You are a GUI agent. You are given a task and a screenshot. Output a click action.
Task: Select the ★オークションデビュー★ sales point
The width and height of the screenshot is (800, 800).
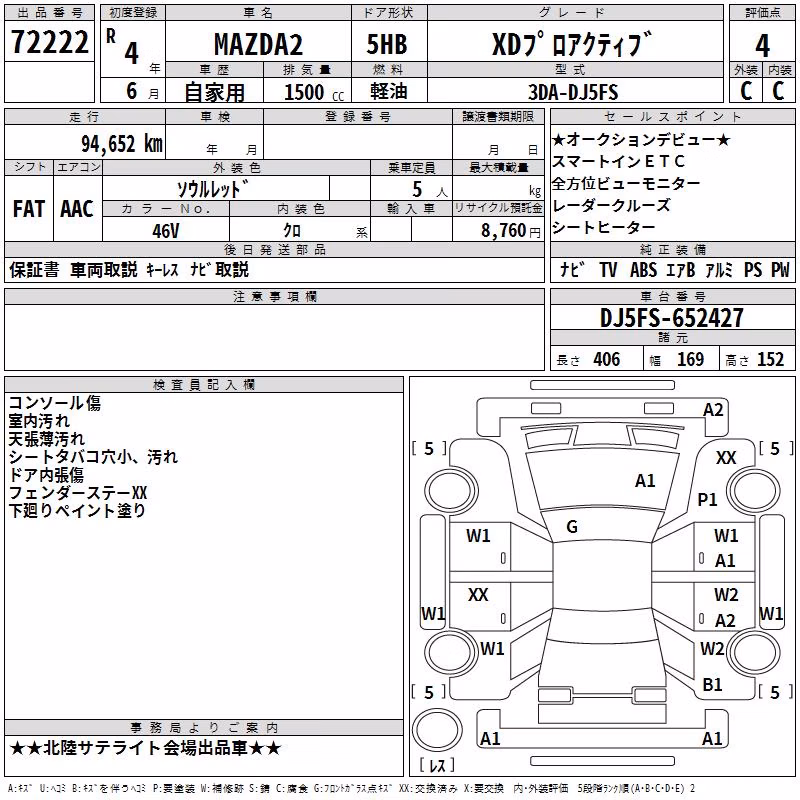pos(642,139)
